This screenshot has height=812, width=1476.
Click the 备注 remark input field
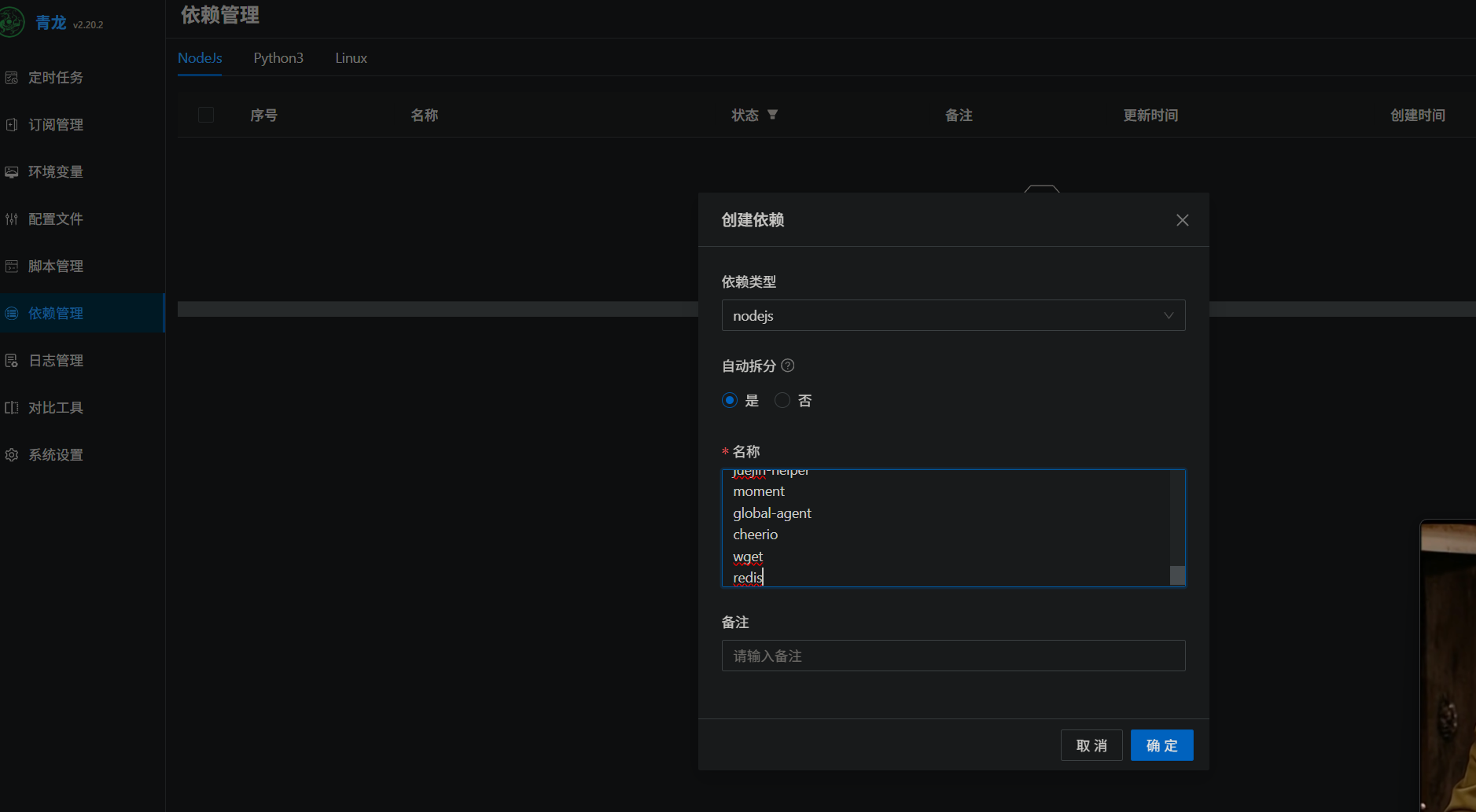point(953,656)
